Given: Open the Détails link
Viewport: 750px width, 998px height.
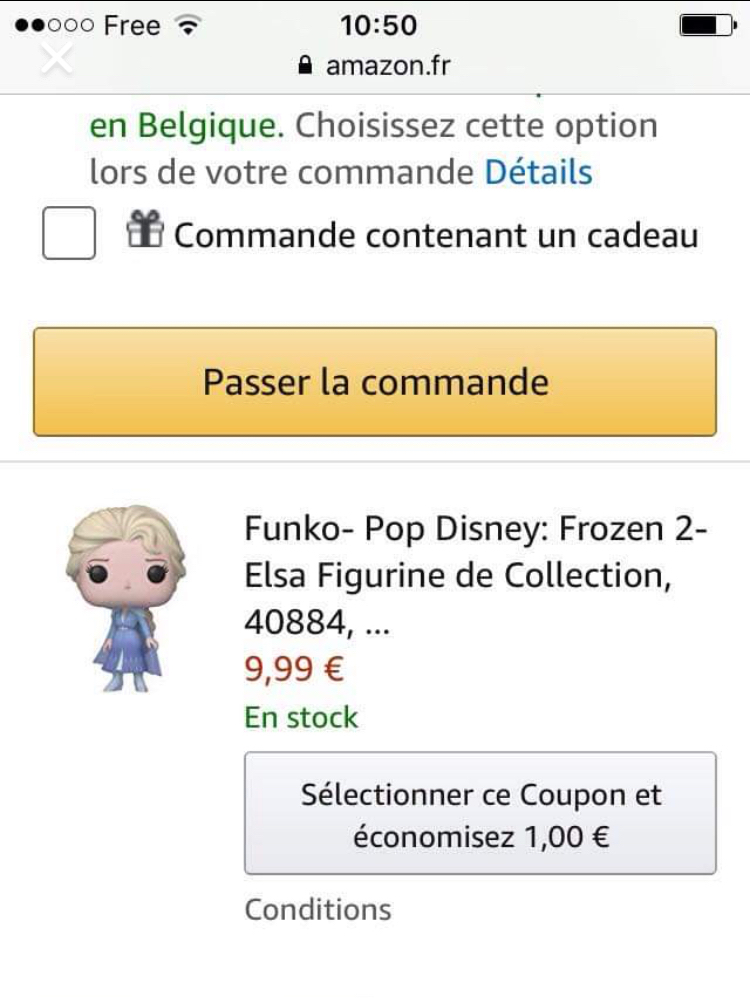Looking at the screenshot, I should click(538, 172).
